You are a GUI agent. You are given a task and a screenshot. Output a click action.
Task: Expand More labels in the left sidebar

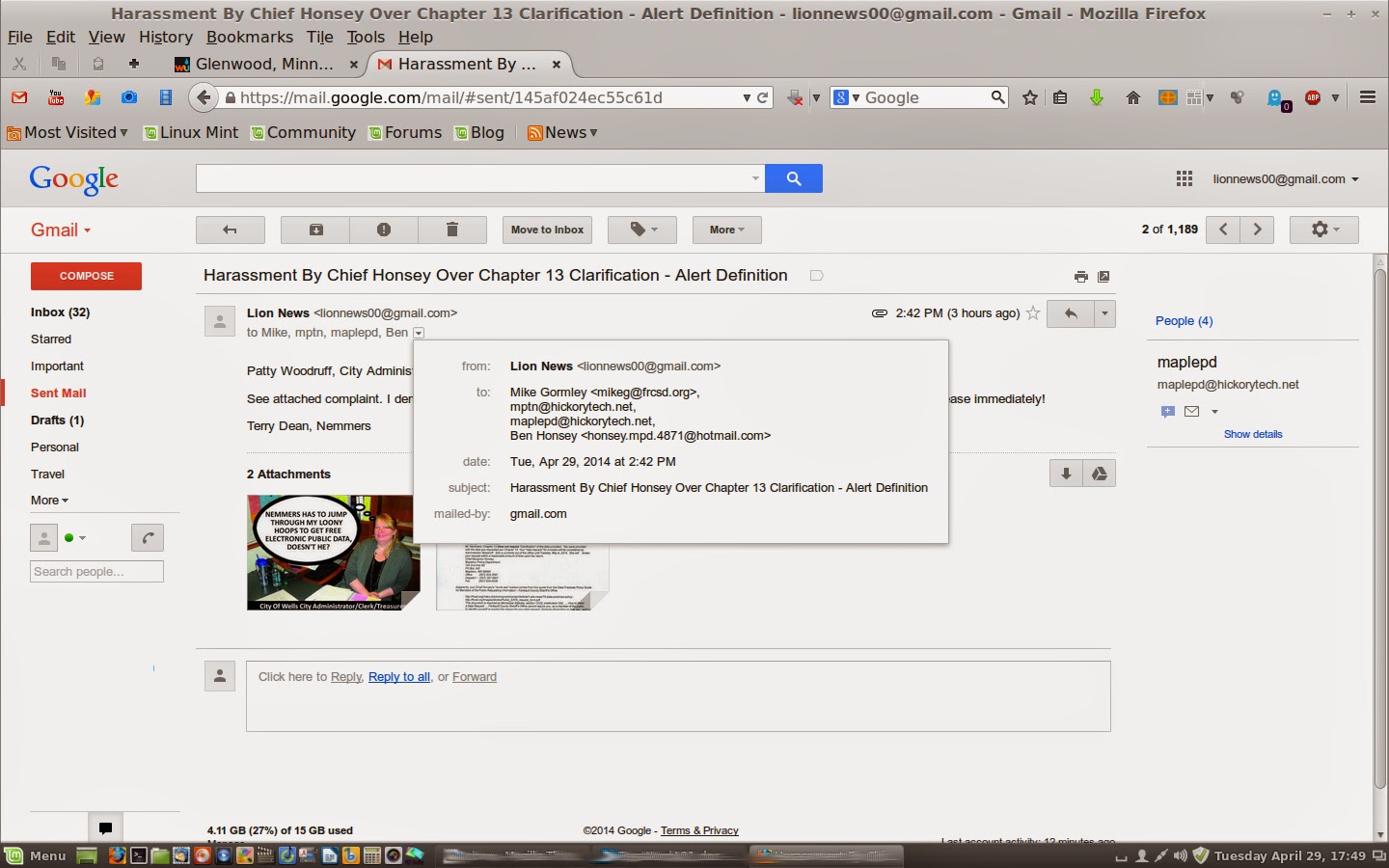tap(49, 501)
